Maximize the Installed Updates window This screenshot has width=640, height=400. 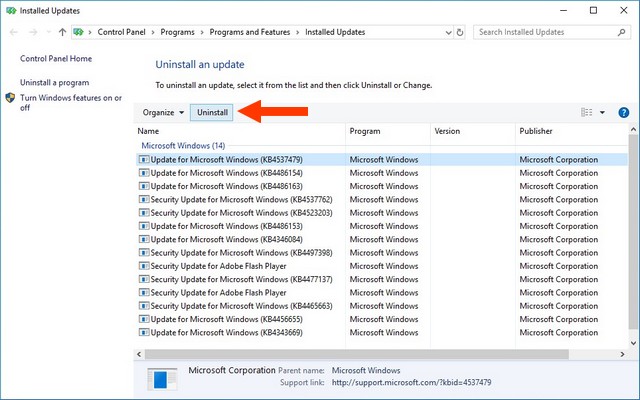(x=593, y=11)
